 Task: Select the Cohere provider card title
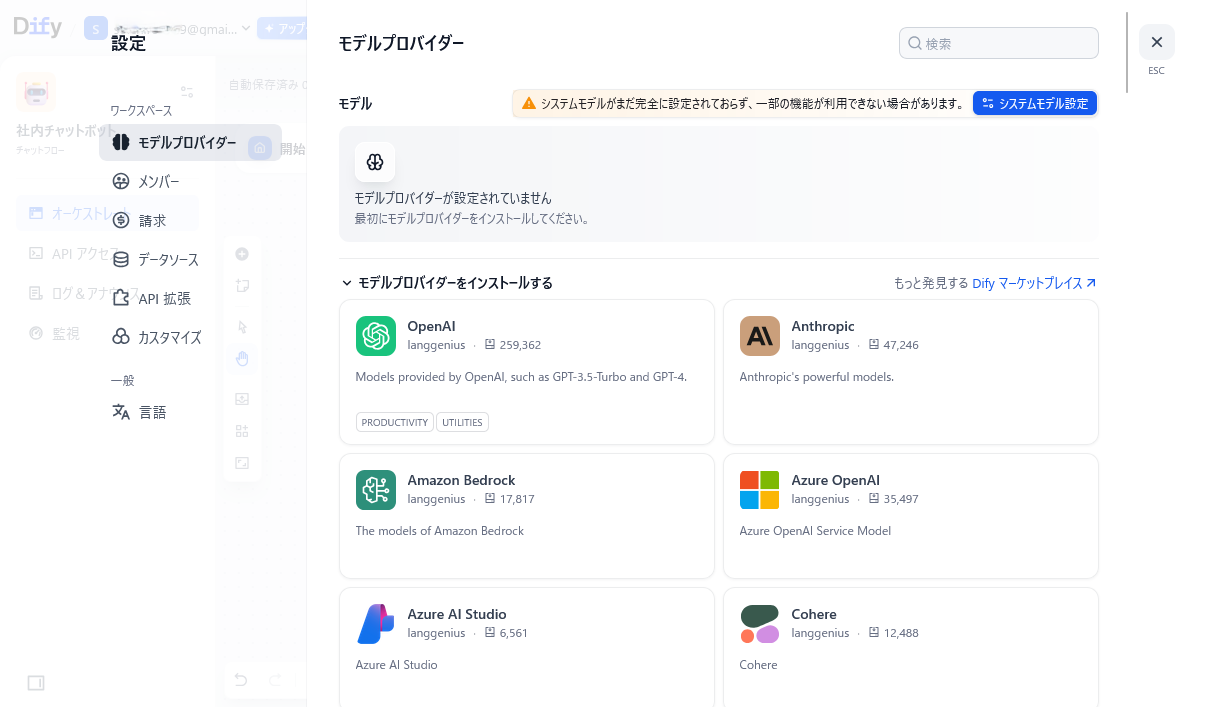click(x=814, y=614)
